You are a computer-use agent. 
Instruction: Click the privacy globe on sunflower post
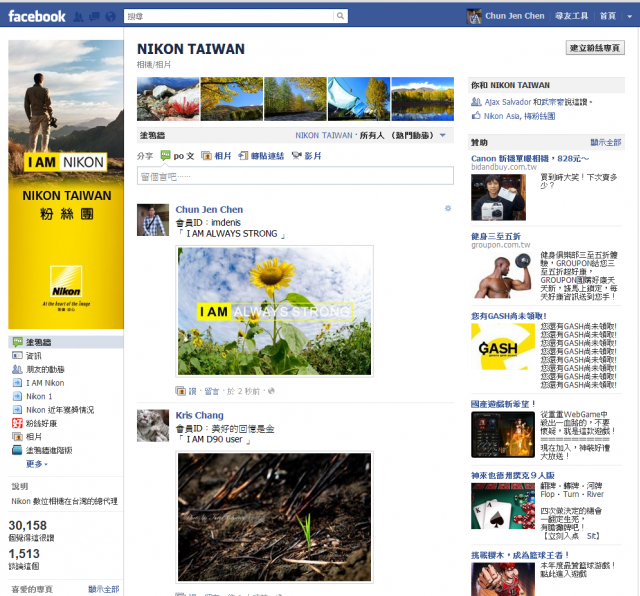click(271, 391)
